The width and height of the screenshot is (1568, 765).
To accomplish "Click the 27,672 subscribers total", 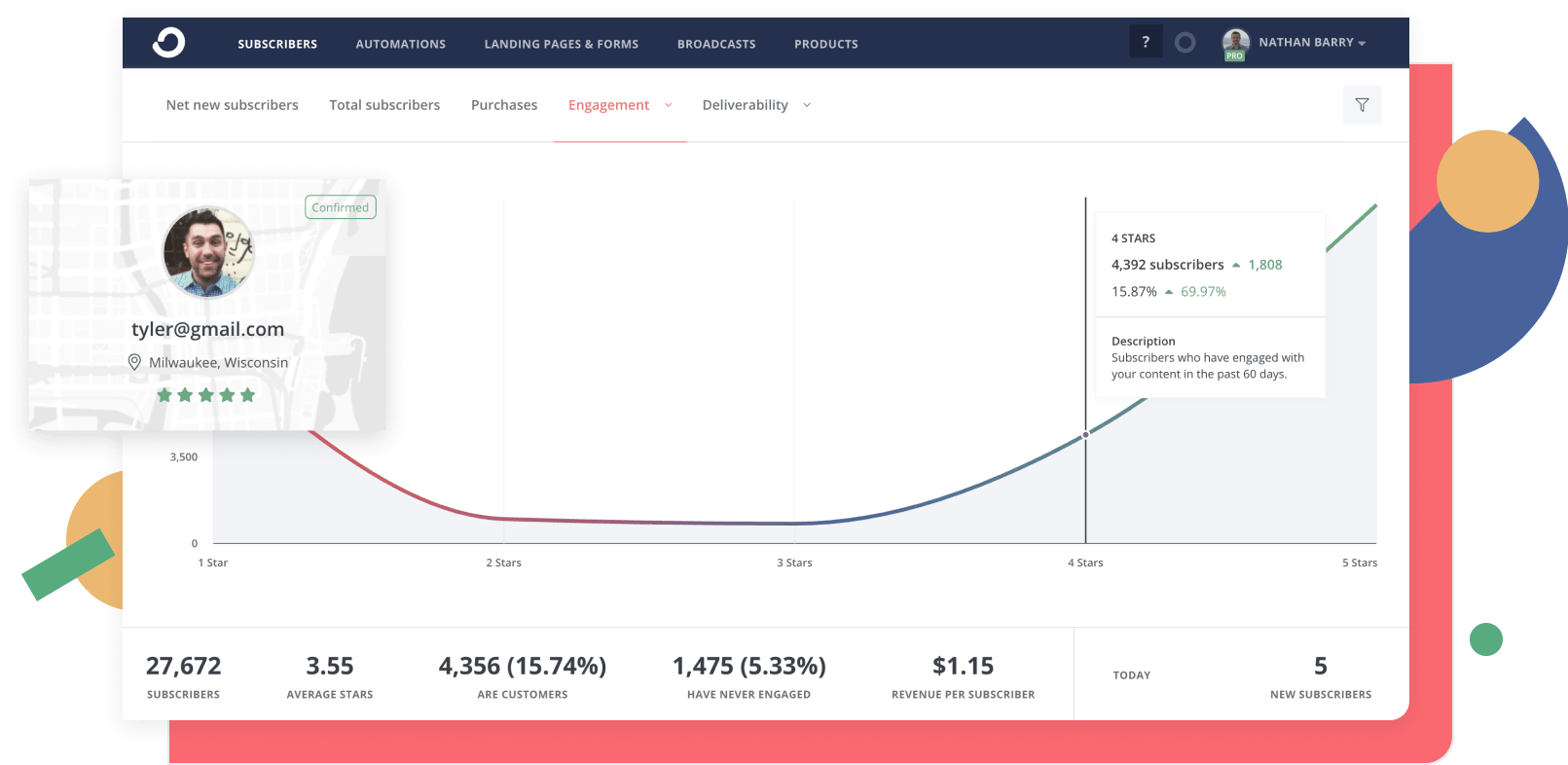I will coord(184,667).
